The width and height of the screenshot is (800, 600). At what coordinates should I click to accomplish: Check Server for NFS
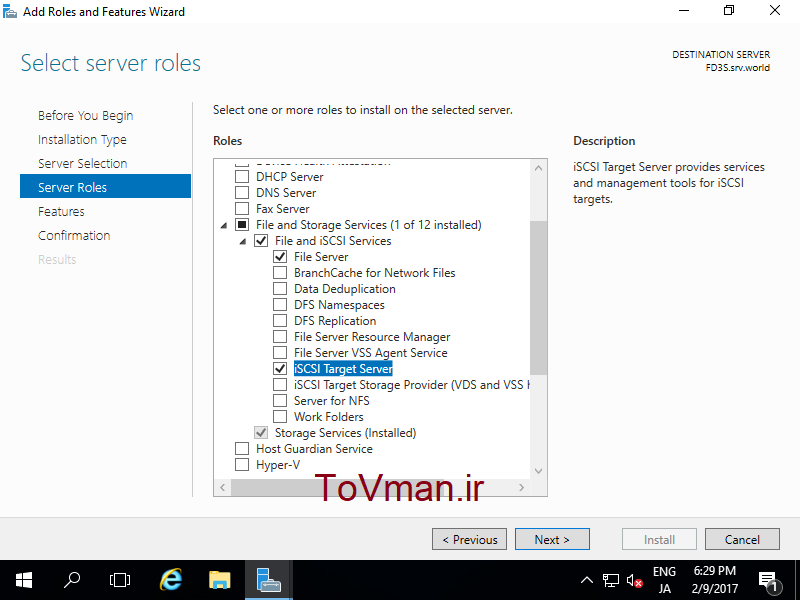(280, 401)
